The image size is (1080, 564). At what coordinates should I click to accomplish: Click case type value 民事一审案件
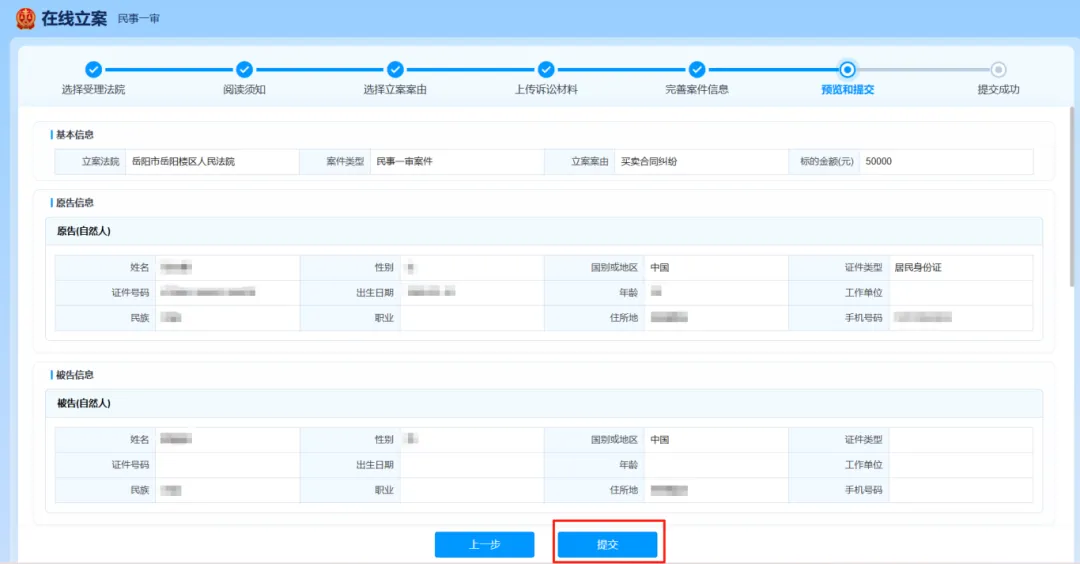[x=404, y=162]
